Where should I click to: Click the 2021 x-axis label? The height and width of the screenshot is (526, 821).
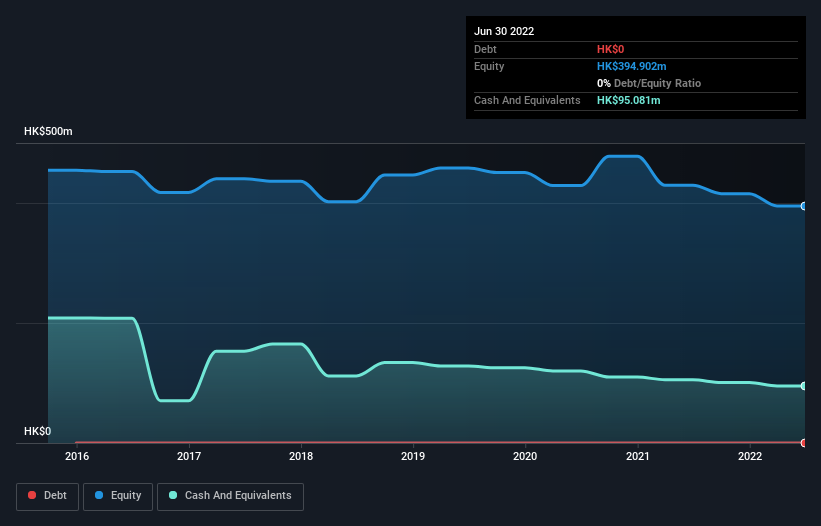(x=638, y=456)
